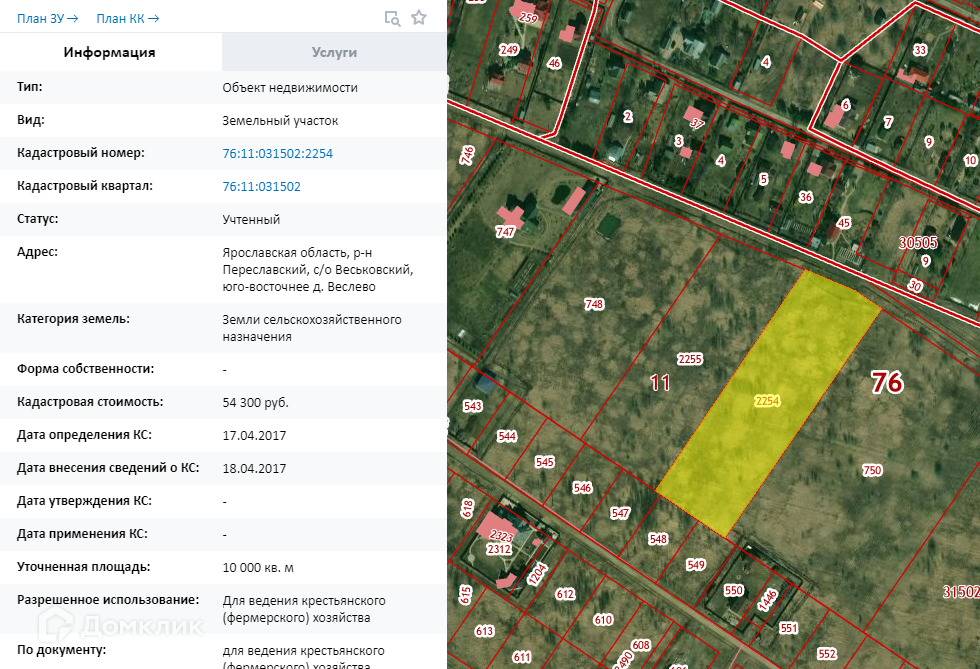Select parcel 545 on the map
This screenshot has height=669, width=980.
click(x=544, y=462)
